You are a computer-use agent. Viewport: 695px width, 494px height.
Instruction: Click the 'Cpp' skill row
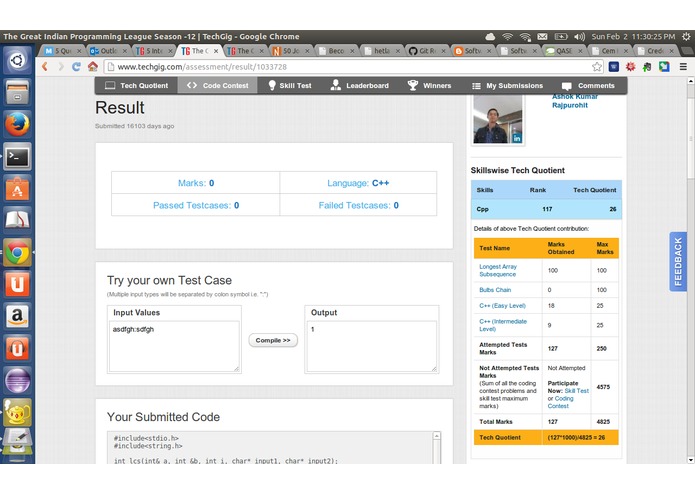tap(546, 209)
